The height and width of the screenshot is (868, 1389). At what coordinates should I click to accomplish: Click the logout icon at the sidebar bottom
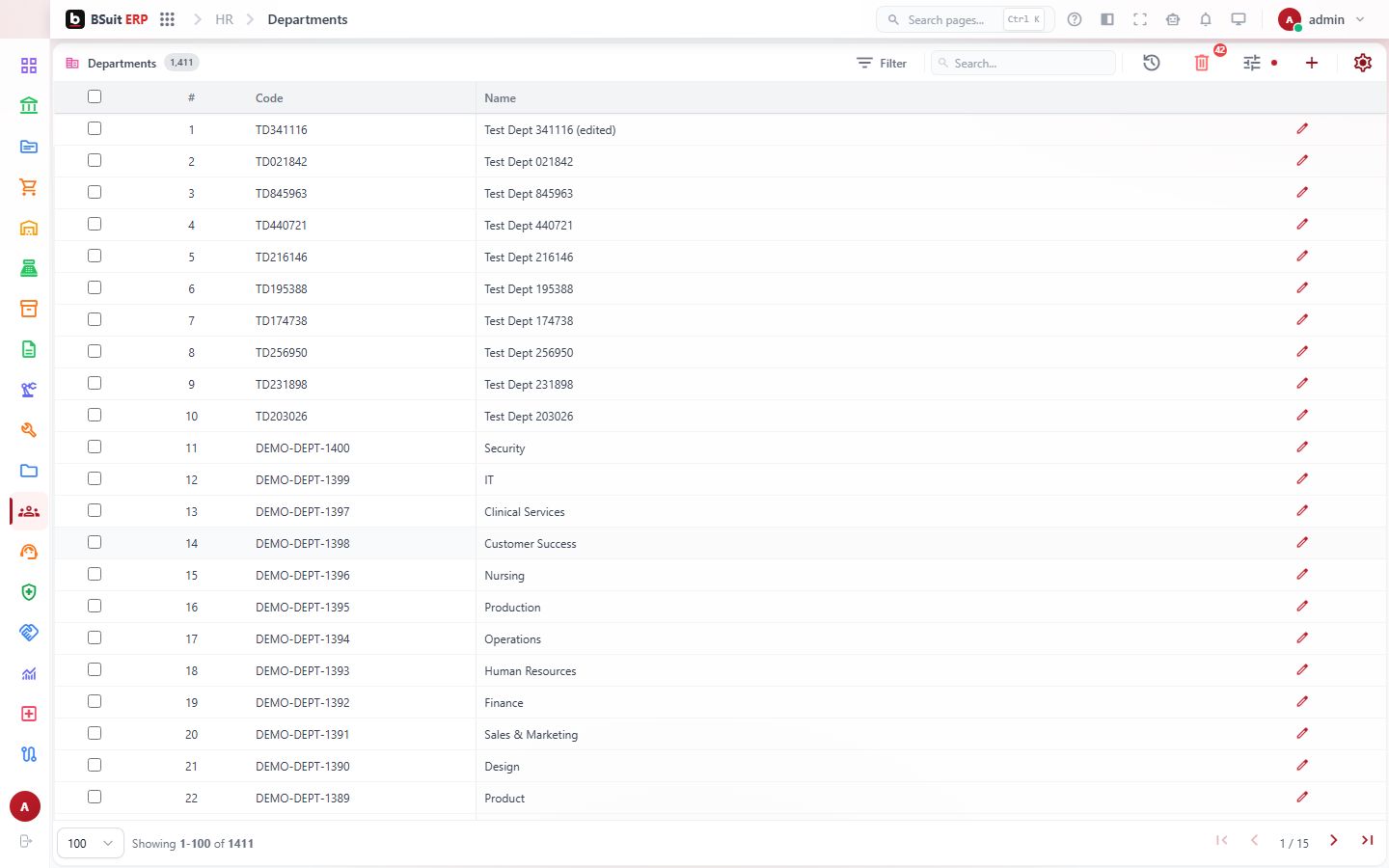(26, 841)
